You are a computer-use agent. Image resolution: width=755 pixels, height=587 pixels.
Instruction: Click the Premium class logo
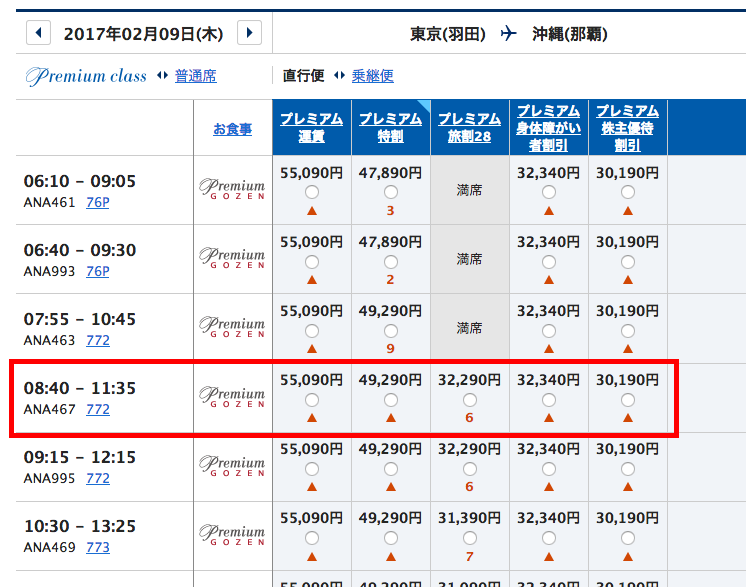tap(86, 76)
